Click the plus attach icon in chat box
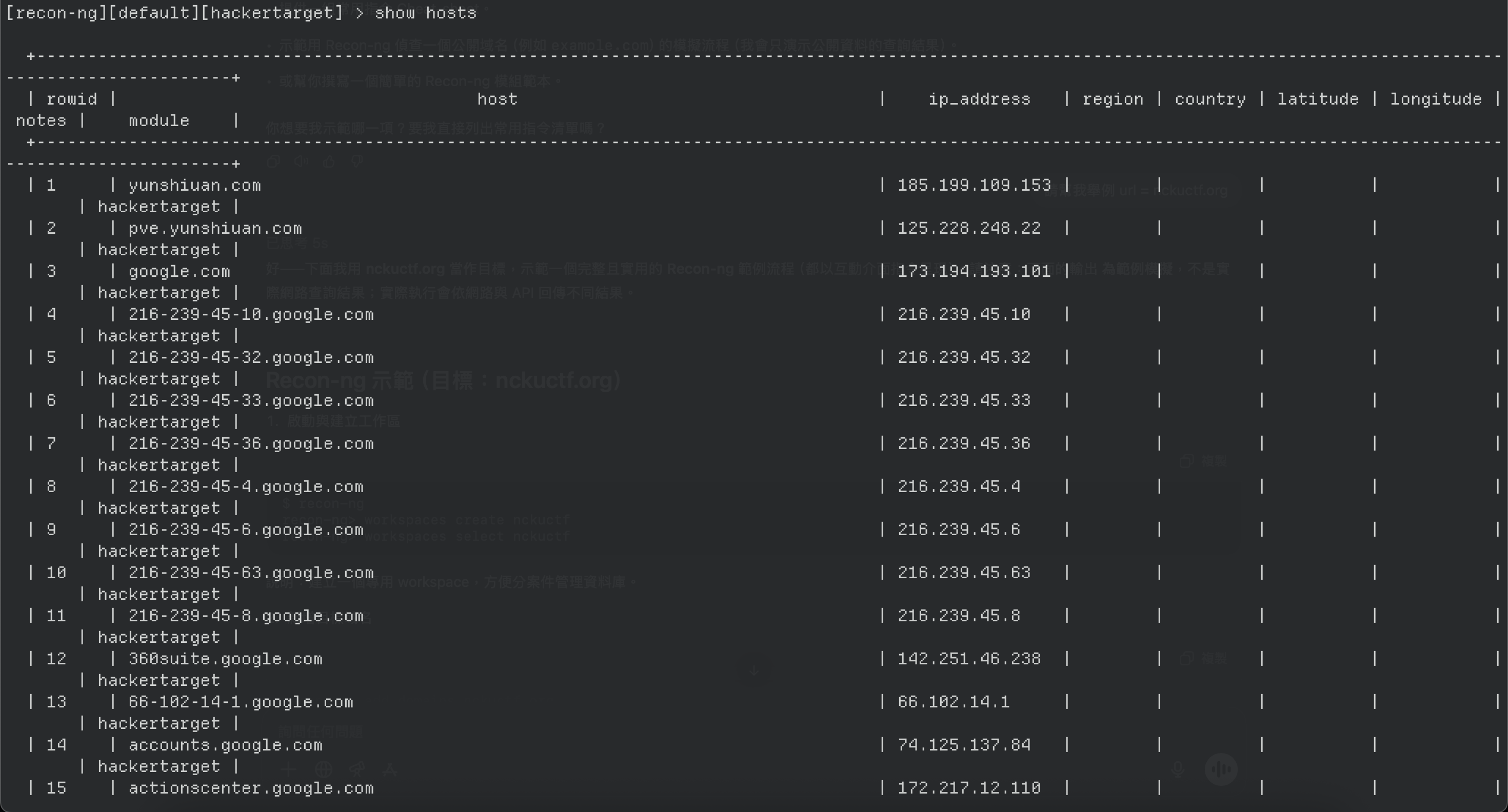 click(289, 769)
